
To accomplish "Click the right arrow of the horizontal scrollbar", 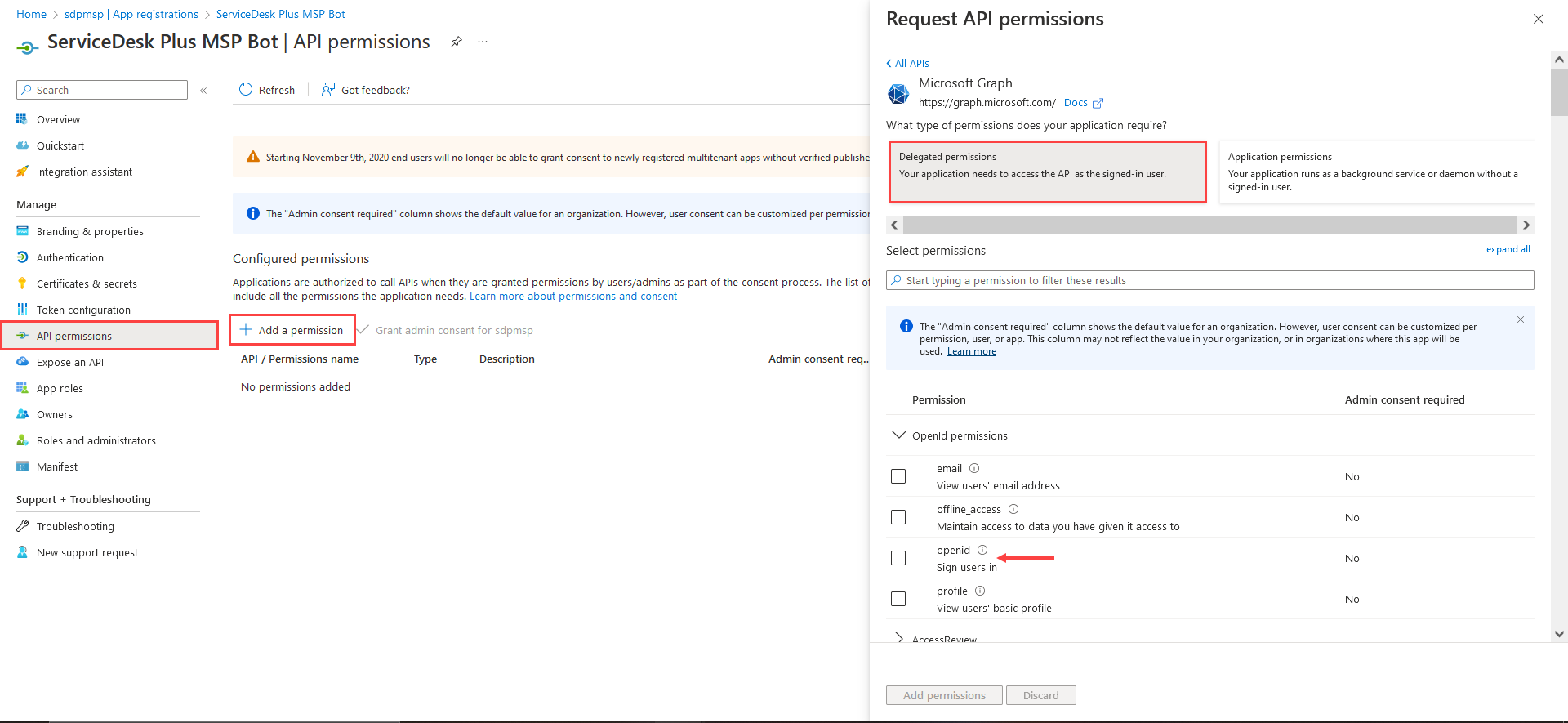I will 1526,225.
